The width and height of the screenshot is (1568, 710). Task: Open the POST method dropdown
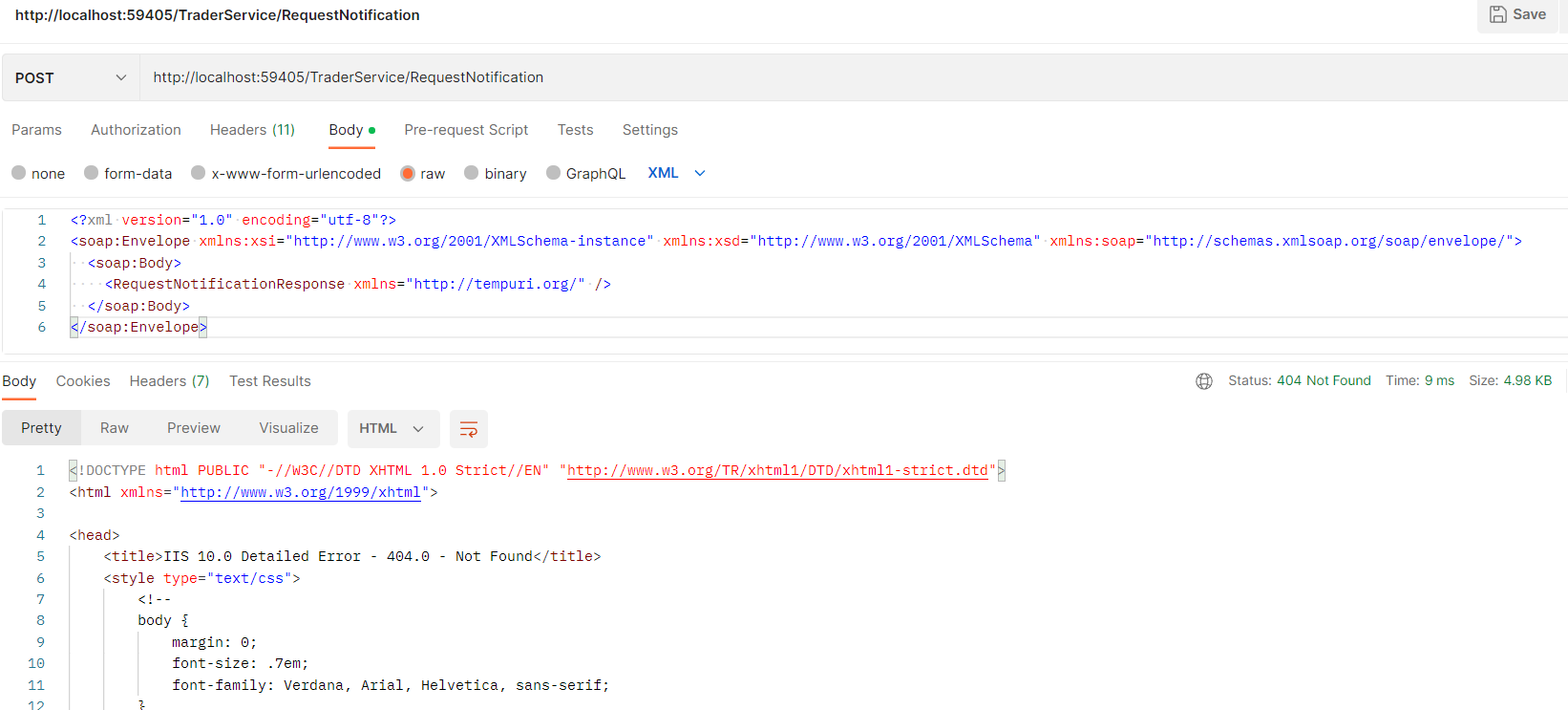click(71, 77)
